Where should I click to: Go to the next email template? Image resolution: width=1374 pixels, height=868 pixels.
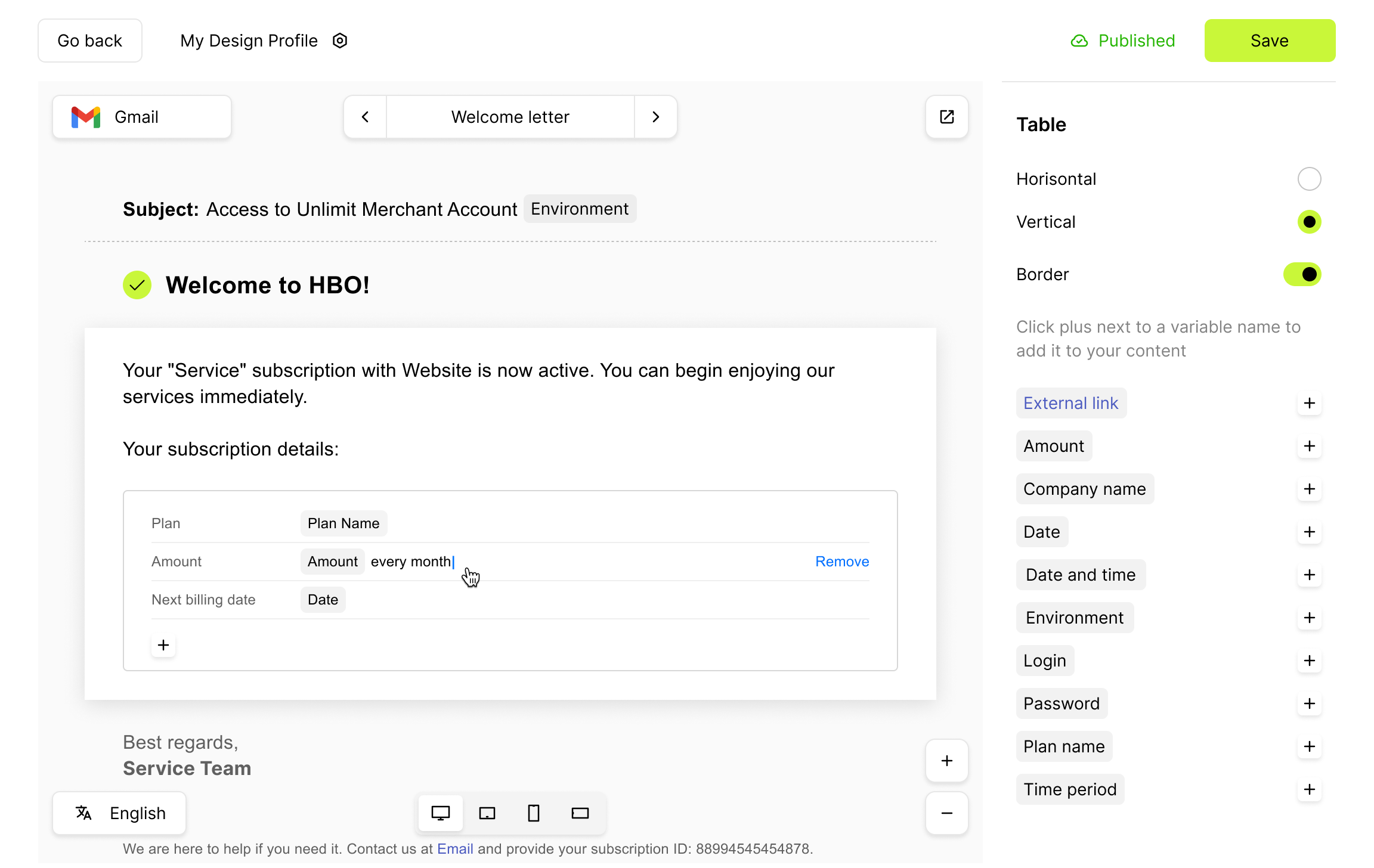pos(655,117)
